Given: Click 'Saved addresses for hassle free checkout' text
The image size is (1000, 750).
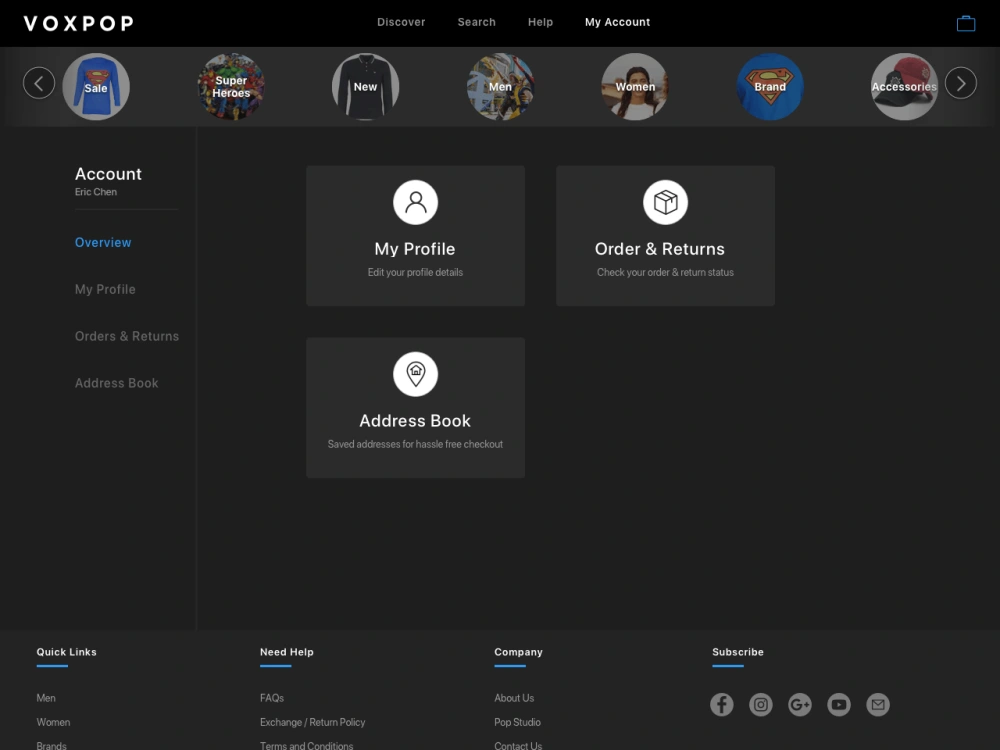Looking at the screenshot, I should pos(415,445).
